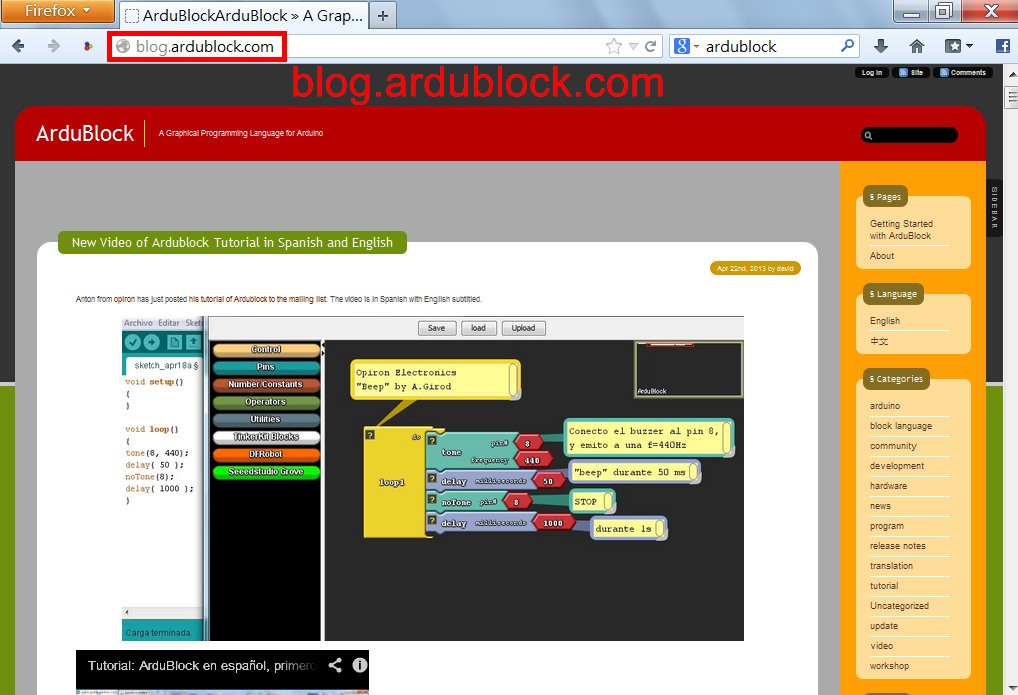Click the search magnifier in the search box

tap(847, 45)
